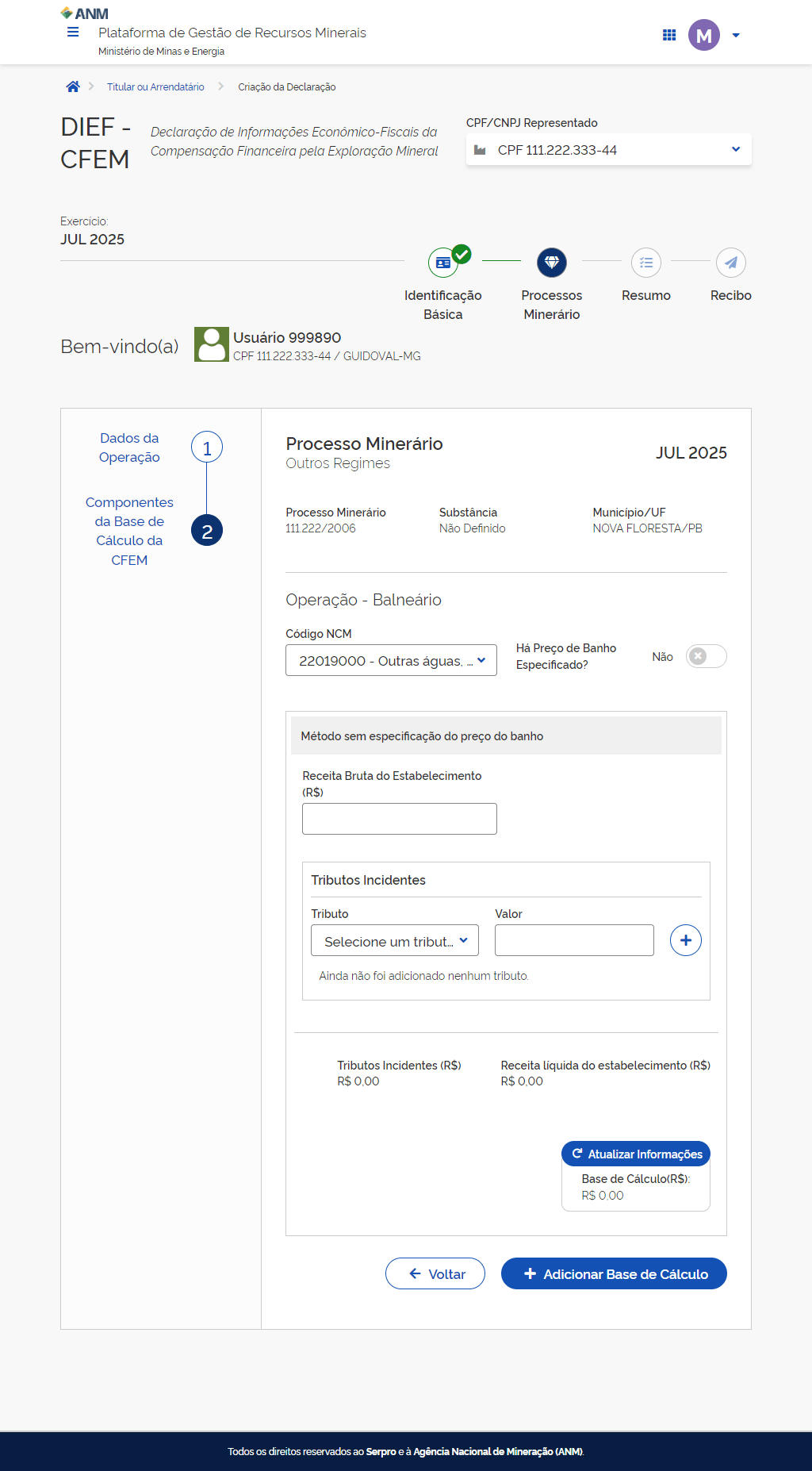Image resolution: width=812 pixels, height=1471 pixels.
Task: Click the purple M user avatar
Action: tap(703, 35)
